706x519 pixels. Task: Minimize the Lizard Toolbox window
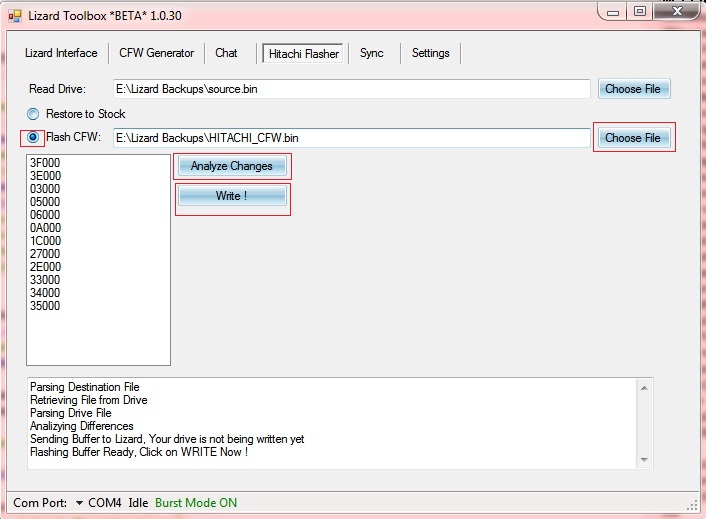click(x=613, y=12)
